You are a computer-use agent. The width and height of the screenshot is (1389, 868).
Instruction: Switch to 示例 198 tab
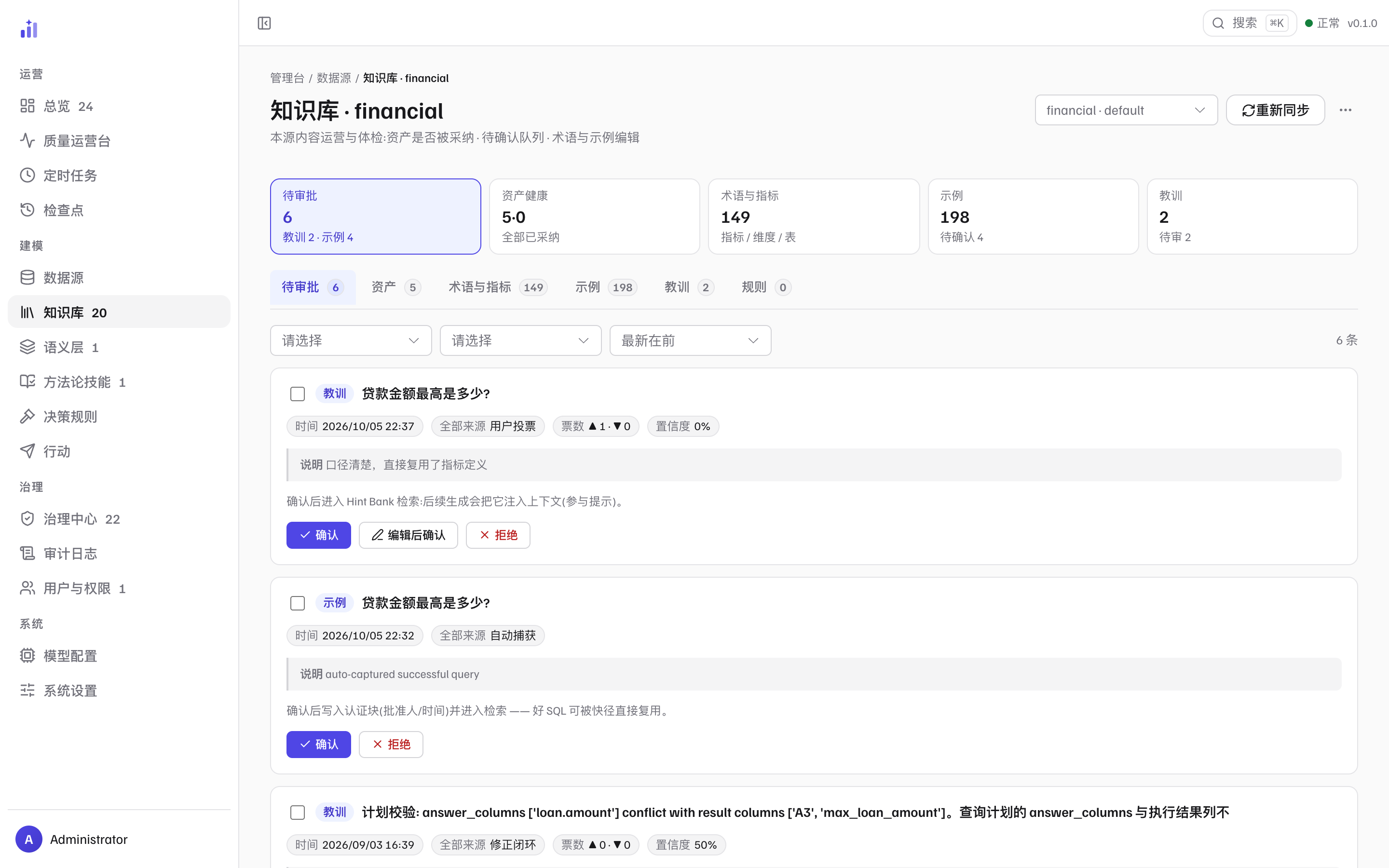(x=606, y=287)
